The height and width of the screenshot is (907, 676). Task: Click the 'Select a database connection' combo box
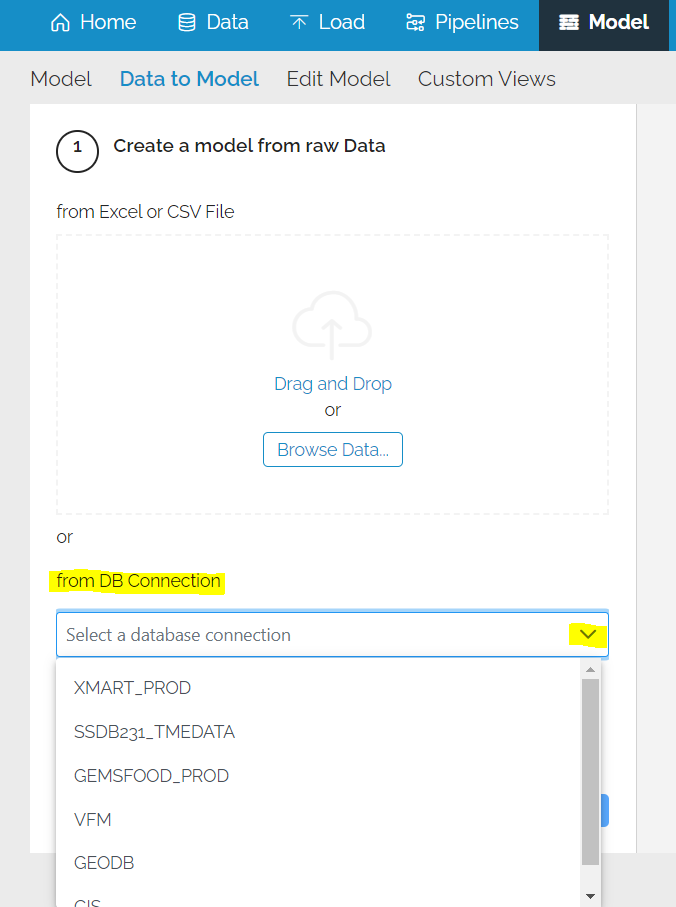tap(300, 634)
